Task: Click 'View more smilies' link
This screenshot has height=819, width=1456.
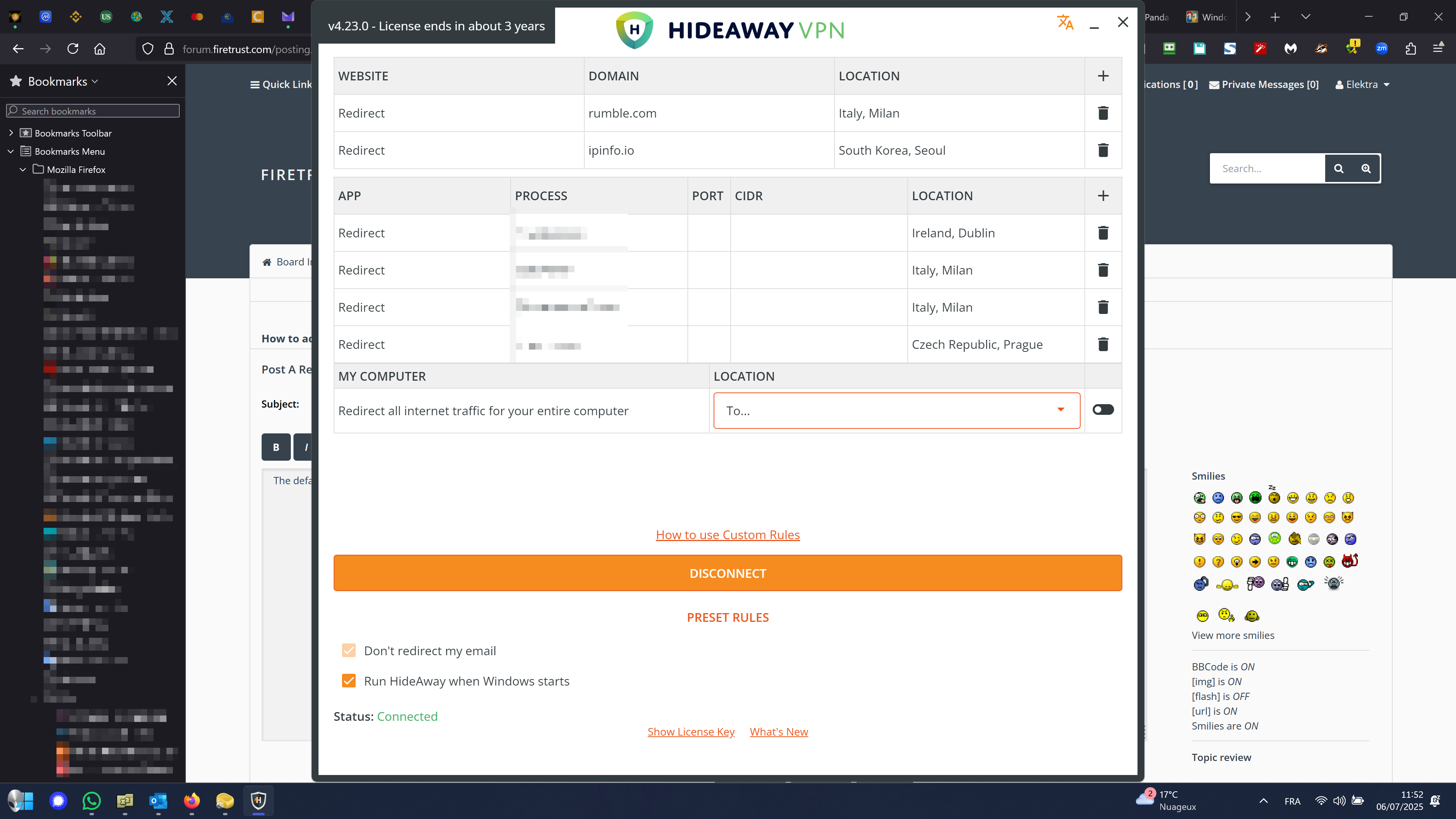Action: [x=1233, y=635]
